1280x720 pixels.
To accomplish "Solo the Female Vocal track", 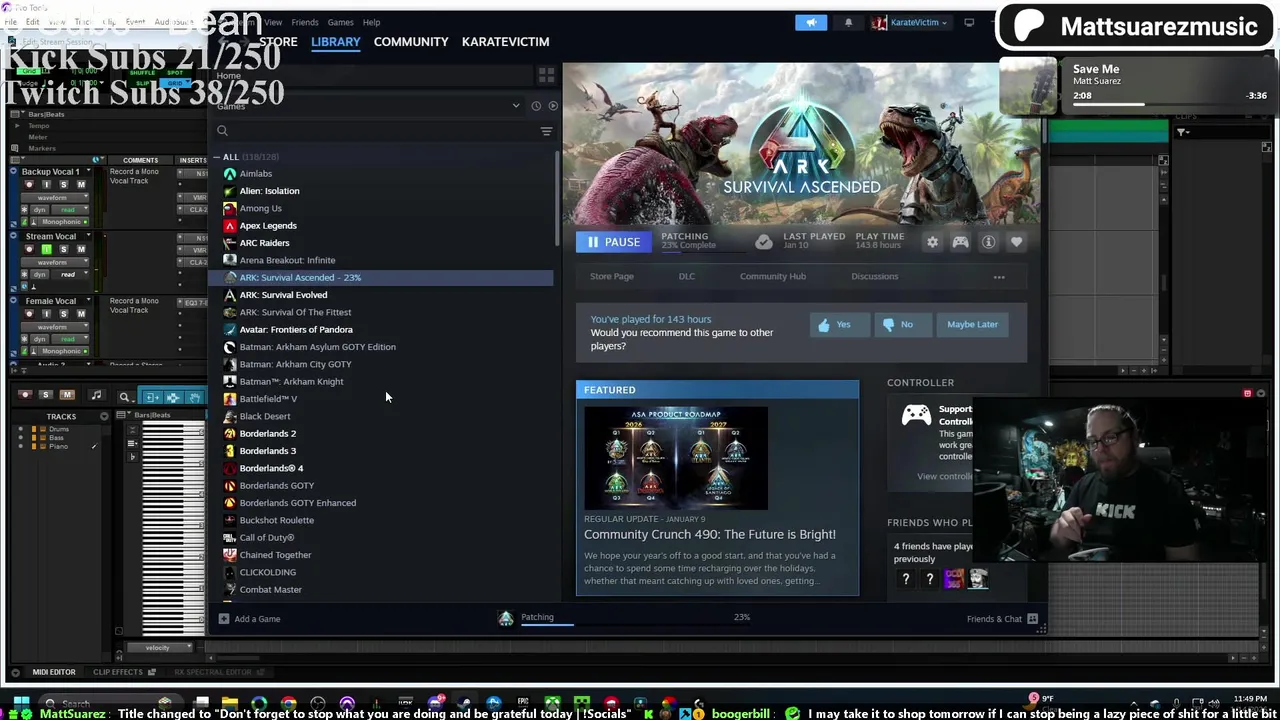I will coord(64,314).
